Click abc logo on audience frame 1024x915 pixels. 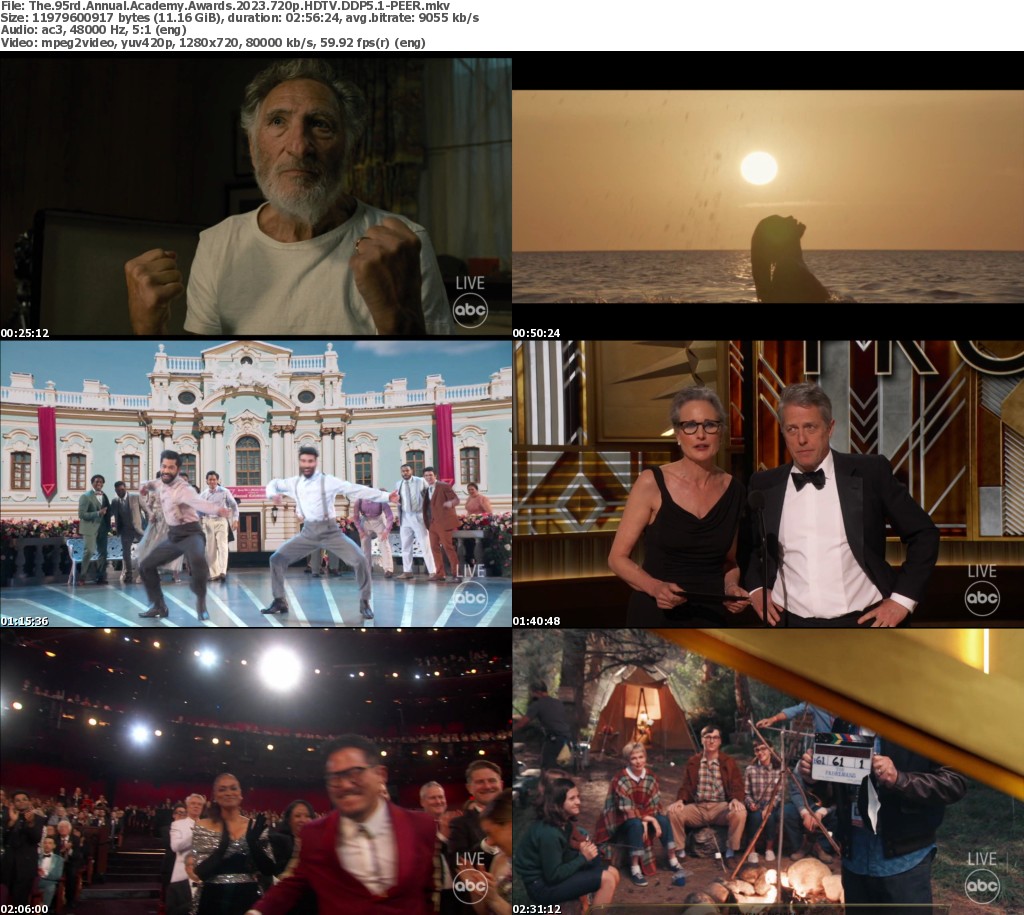coord(470,885)
